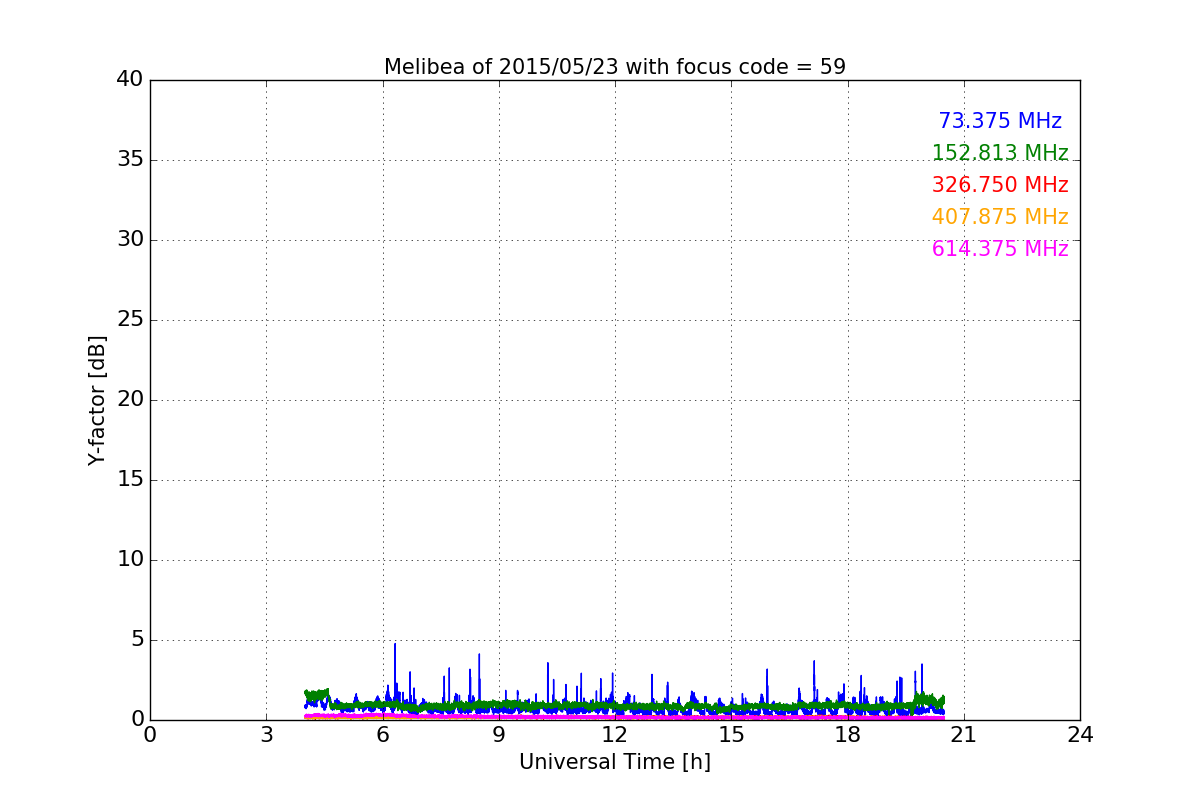Click the Universal Time [h] axis label

[x=615, y=762]
